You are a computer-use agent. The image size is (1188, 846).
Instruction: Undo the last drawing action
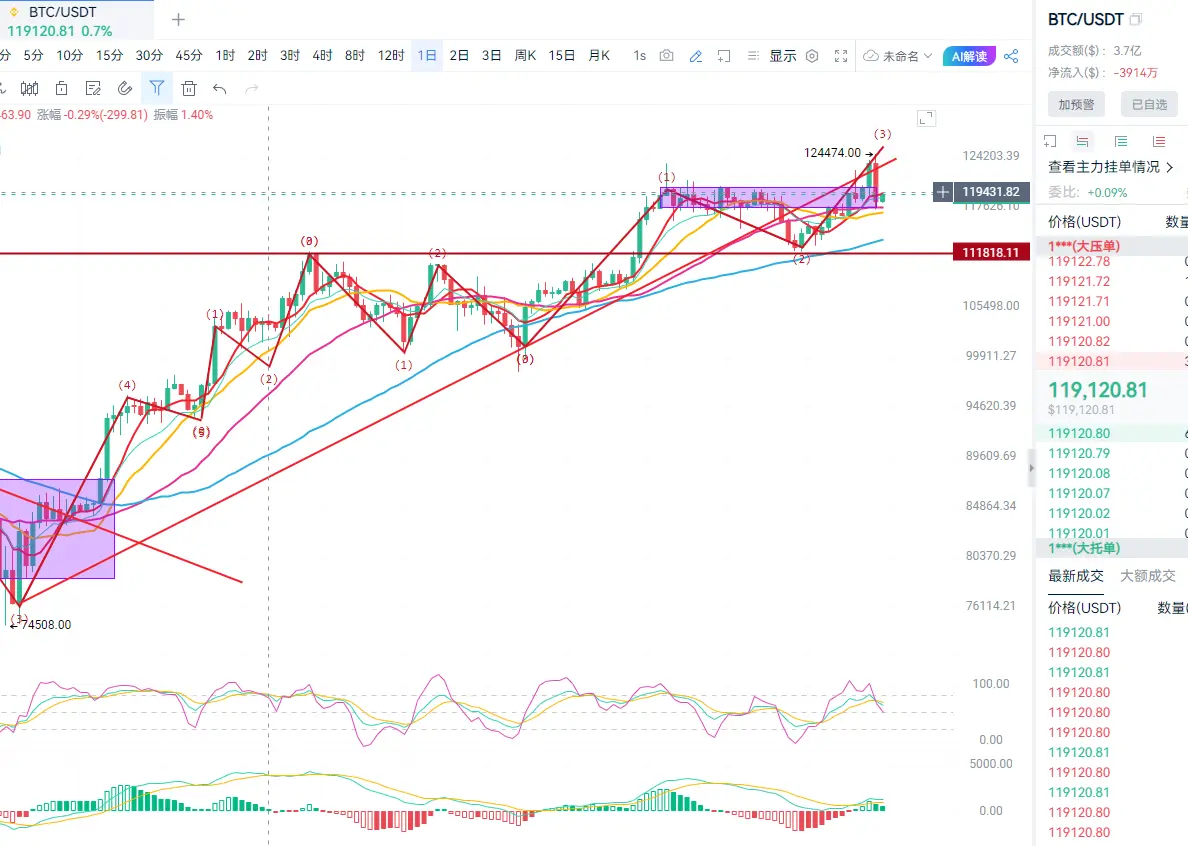pyautogui.click(x=220, y=89)
